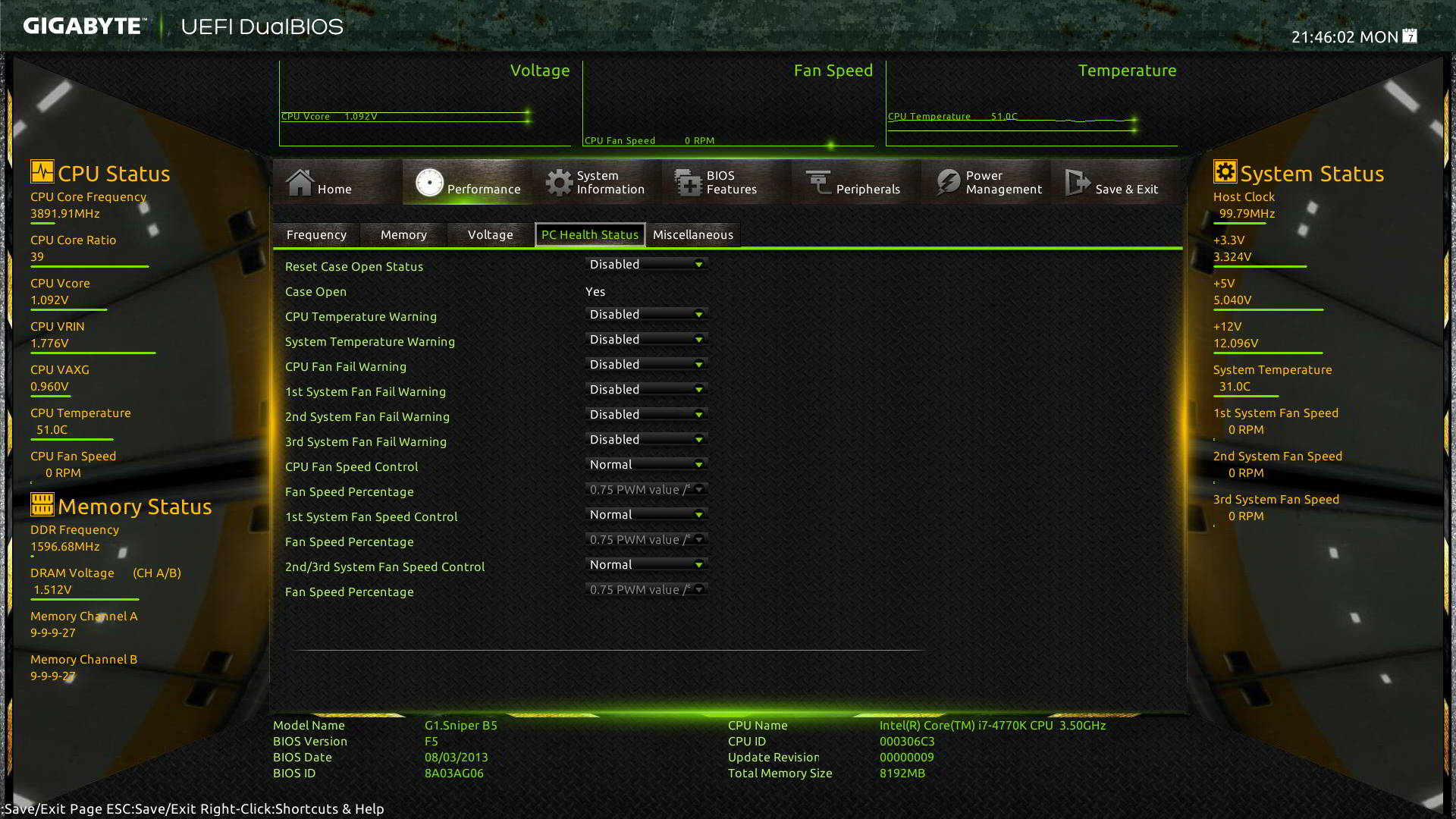Expand 1st System Fan Speed Control dropdown
The image size is (1456, 819).
tap(647, 514)
